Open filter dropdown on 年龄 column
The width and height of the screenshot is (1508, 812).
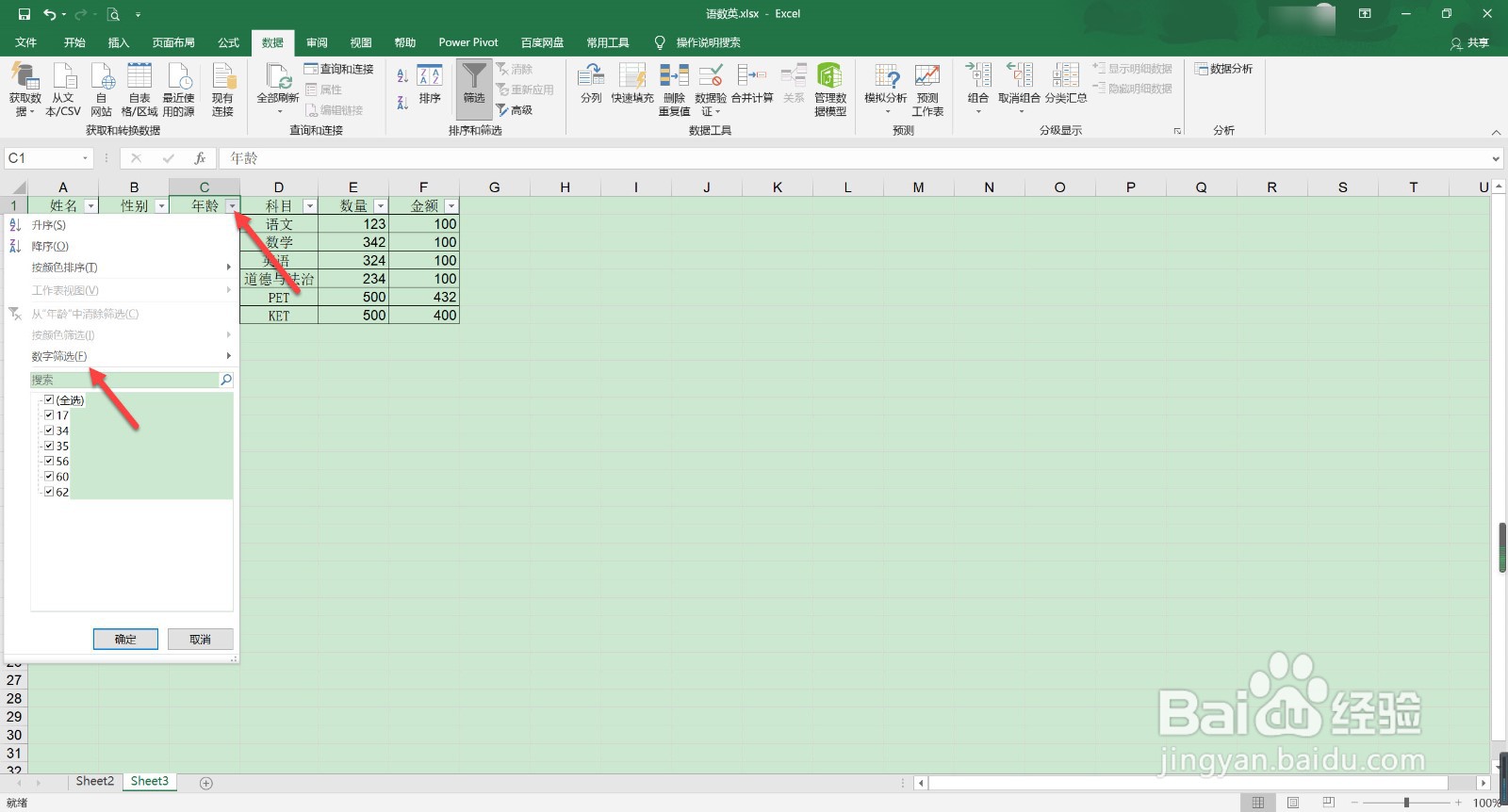pyautogui.click(x=232, y=205)
